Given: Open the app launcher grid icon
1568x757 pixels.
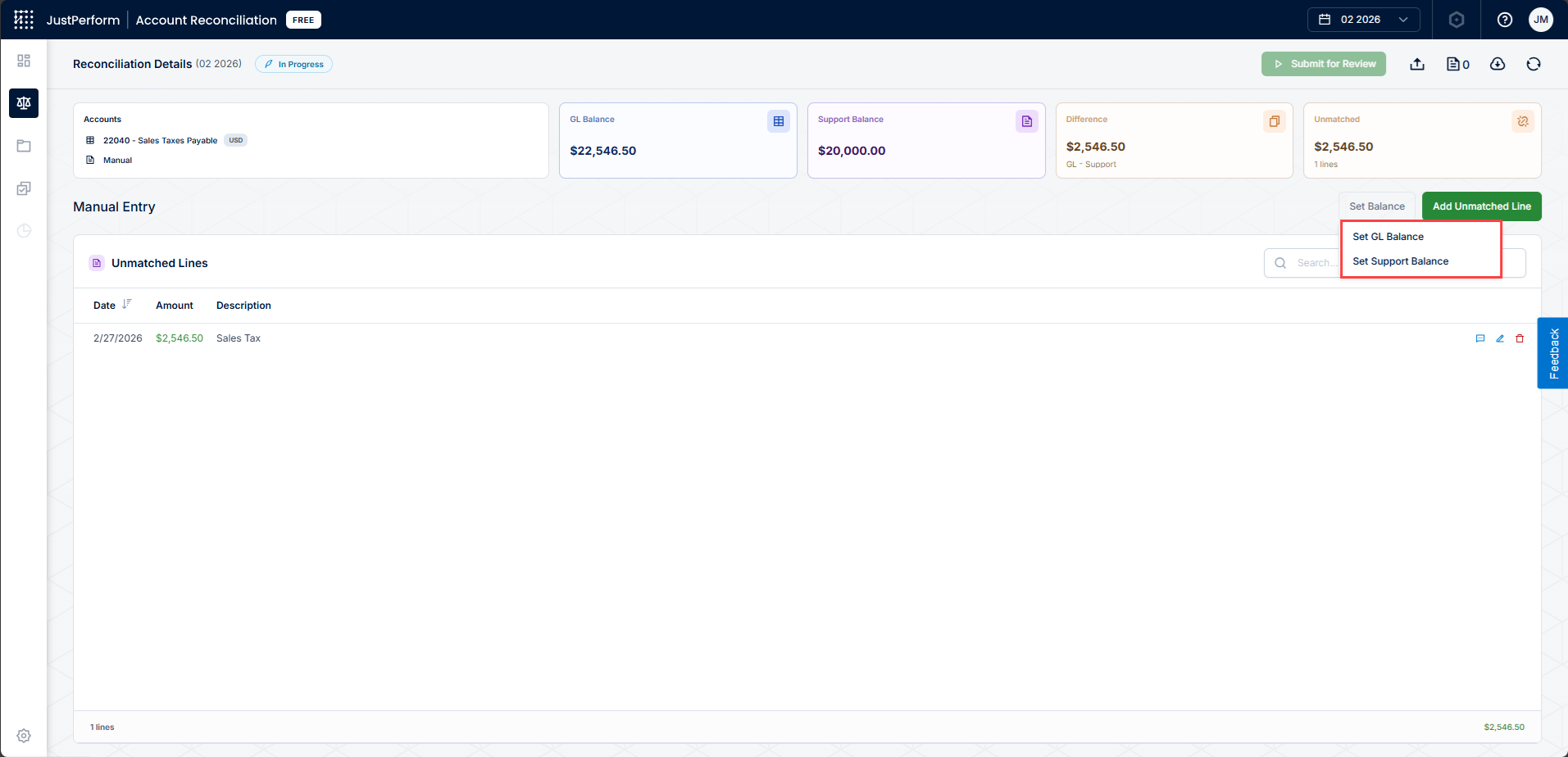Looking at the screenshot, I should [x=24, y=20].
